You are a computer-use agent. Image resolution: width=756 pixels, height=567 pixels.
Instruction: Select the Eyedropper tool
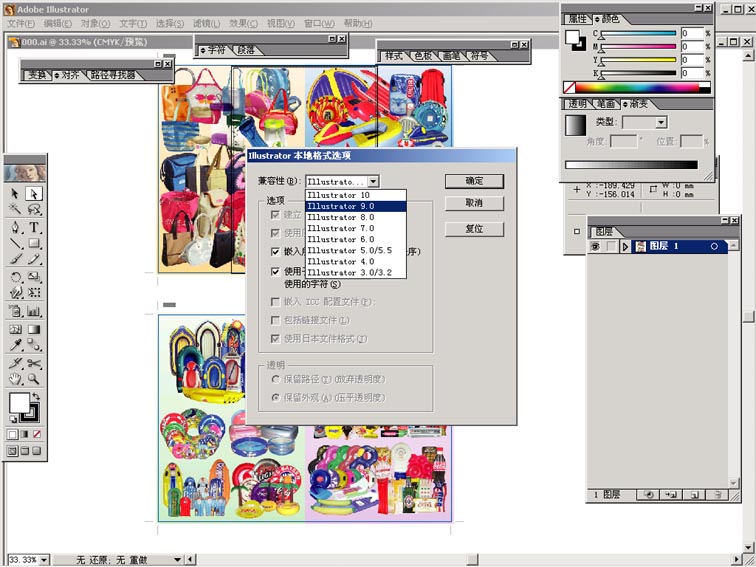15,345
